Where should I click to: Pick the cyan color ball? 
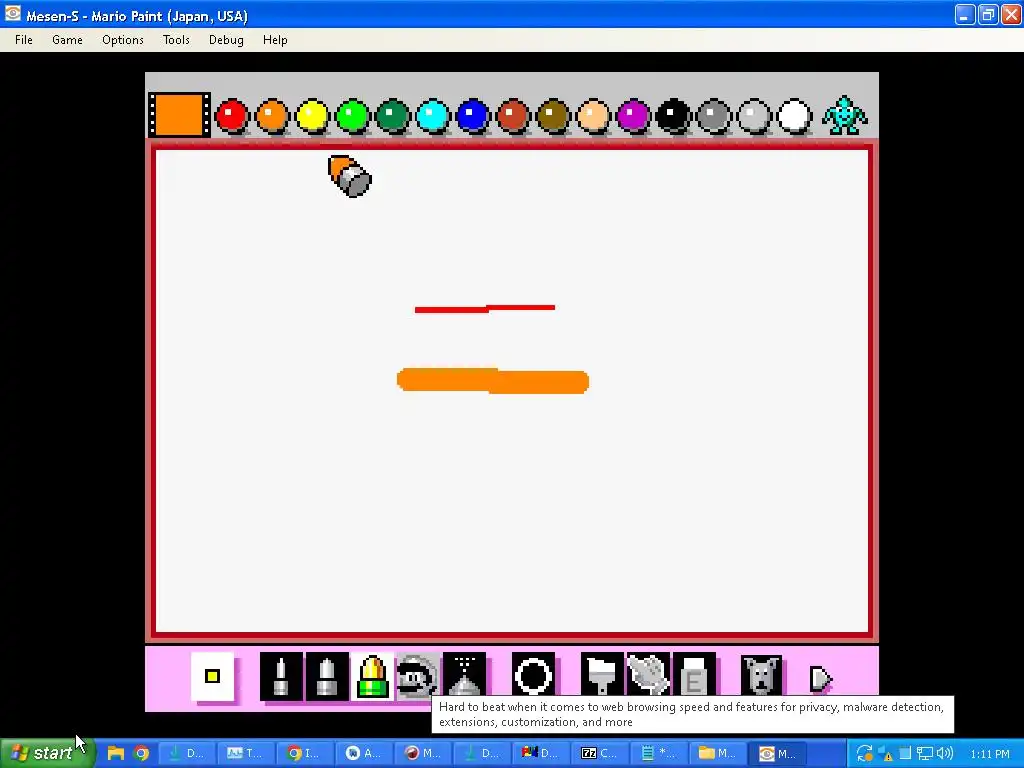[432, 116]
